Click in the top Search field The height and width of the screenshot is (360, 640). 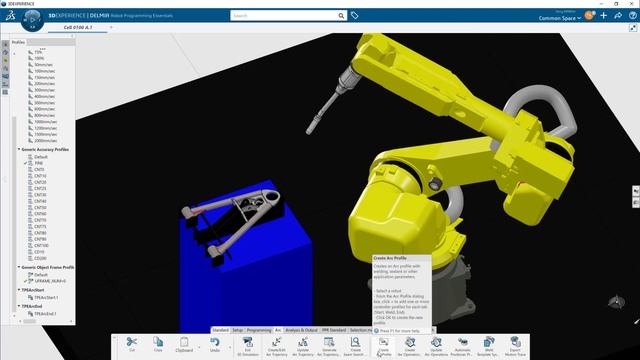(x=284, y=16)
